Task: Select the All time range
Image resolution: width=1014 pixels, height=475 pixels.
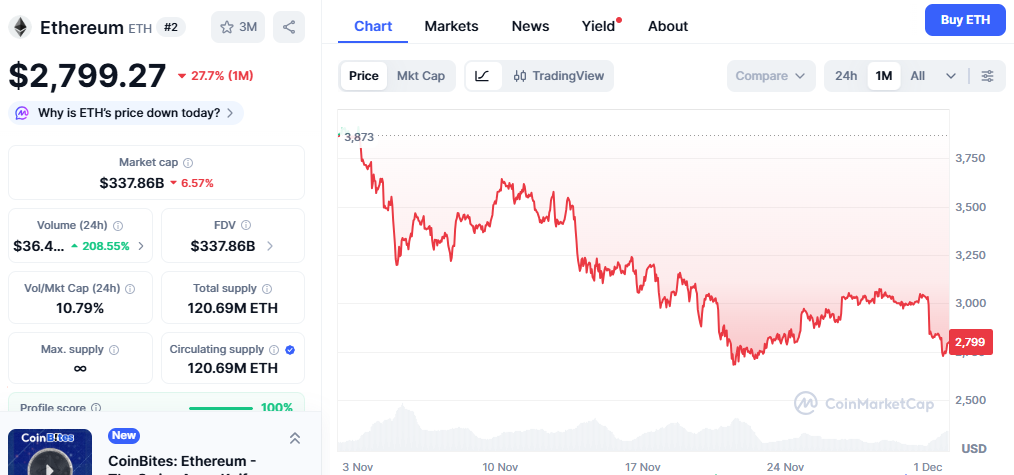Action: tap(917, 76)
